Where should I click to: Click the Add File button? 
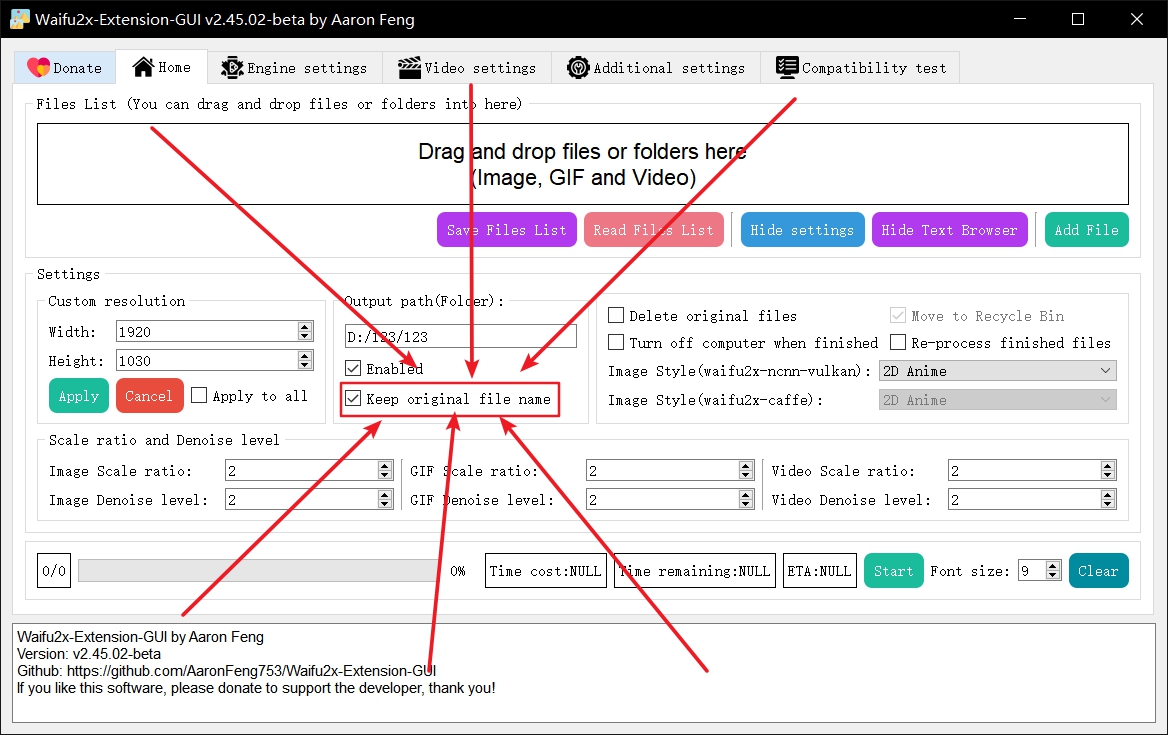click(1086, 229)
